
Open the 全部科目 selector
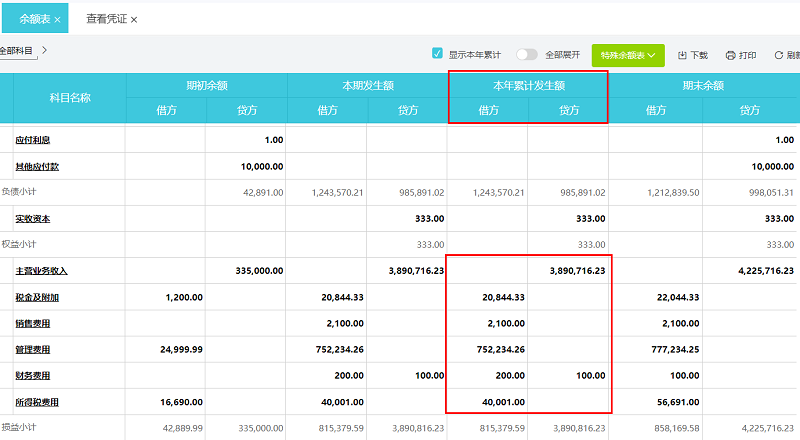(x=16, y=50)
